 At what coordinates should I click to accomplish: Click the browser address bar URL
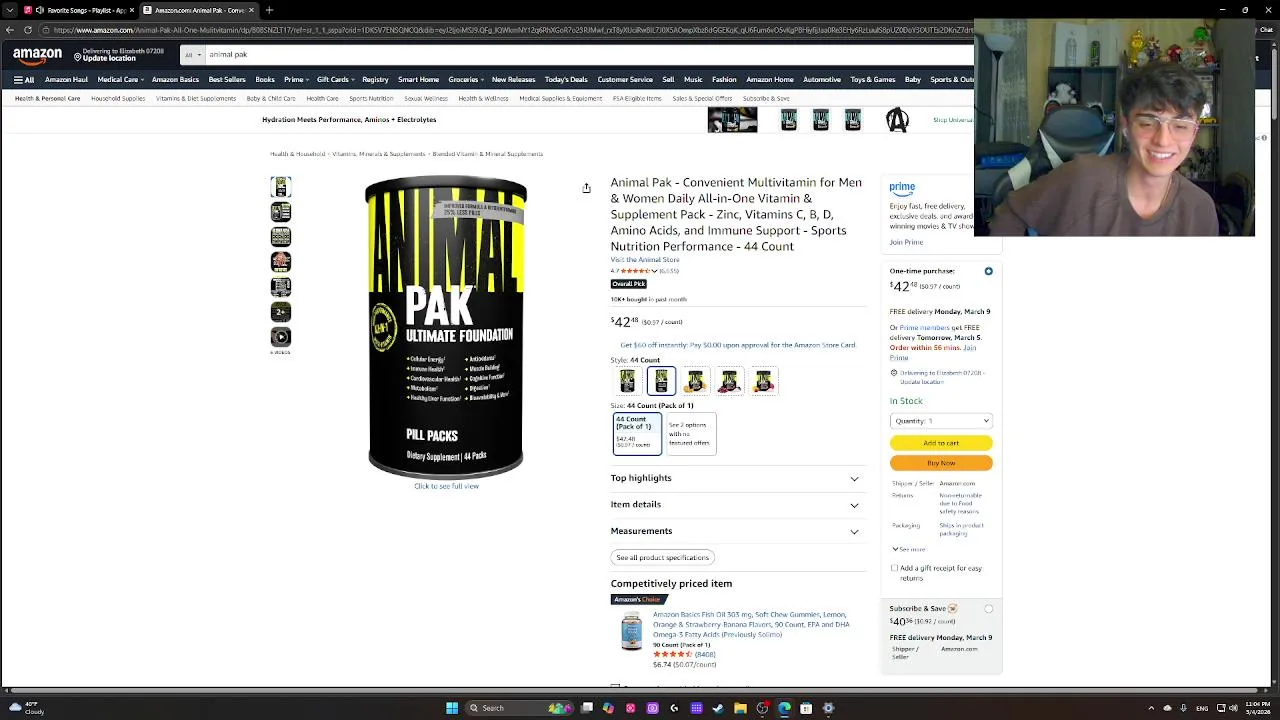(512, 30)
